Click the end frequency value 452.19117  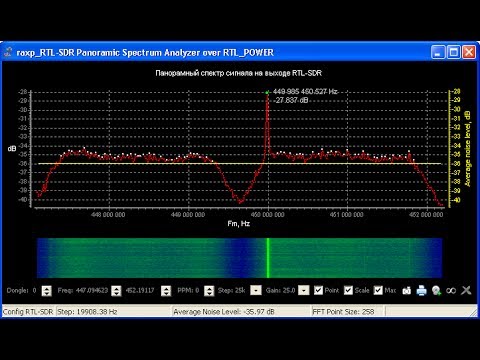pyautogui.click(x=140, y=290)
